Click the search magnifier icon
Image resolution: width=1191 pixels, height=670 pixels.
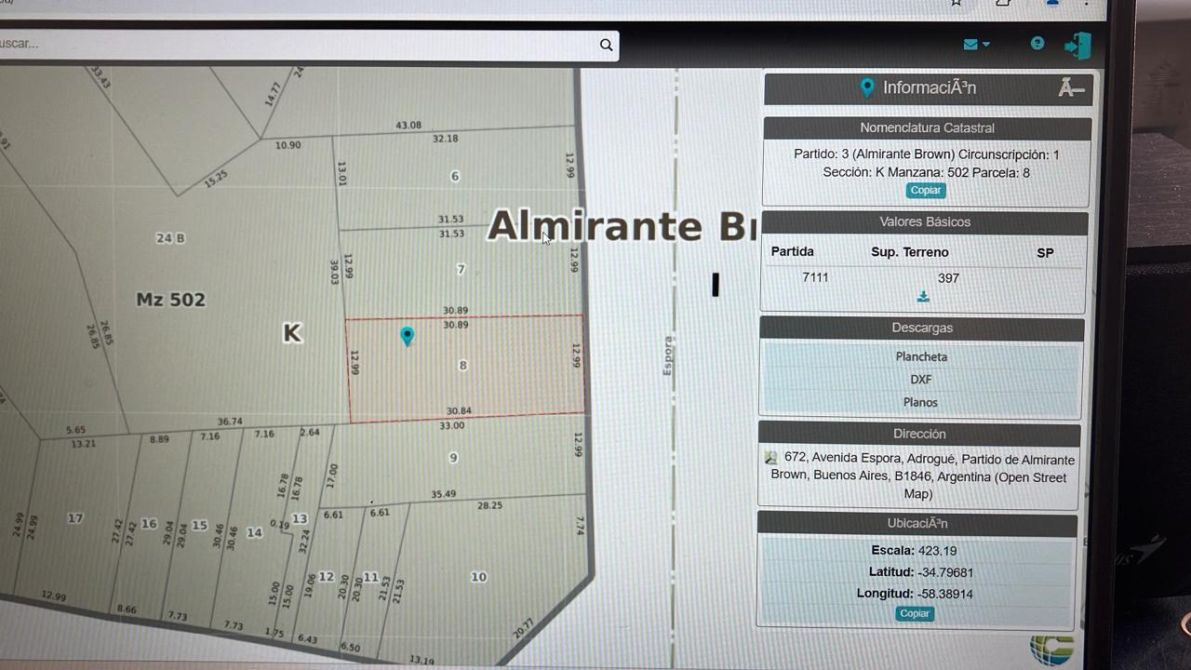(605, 45)
